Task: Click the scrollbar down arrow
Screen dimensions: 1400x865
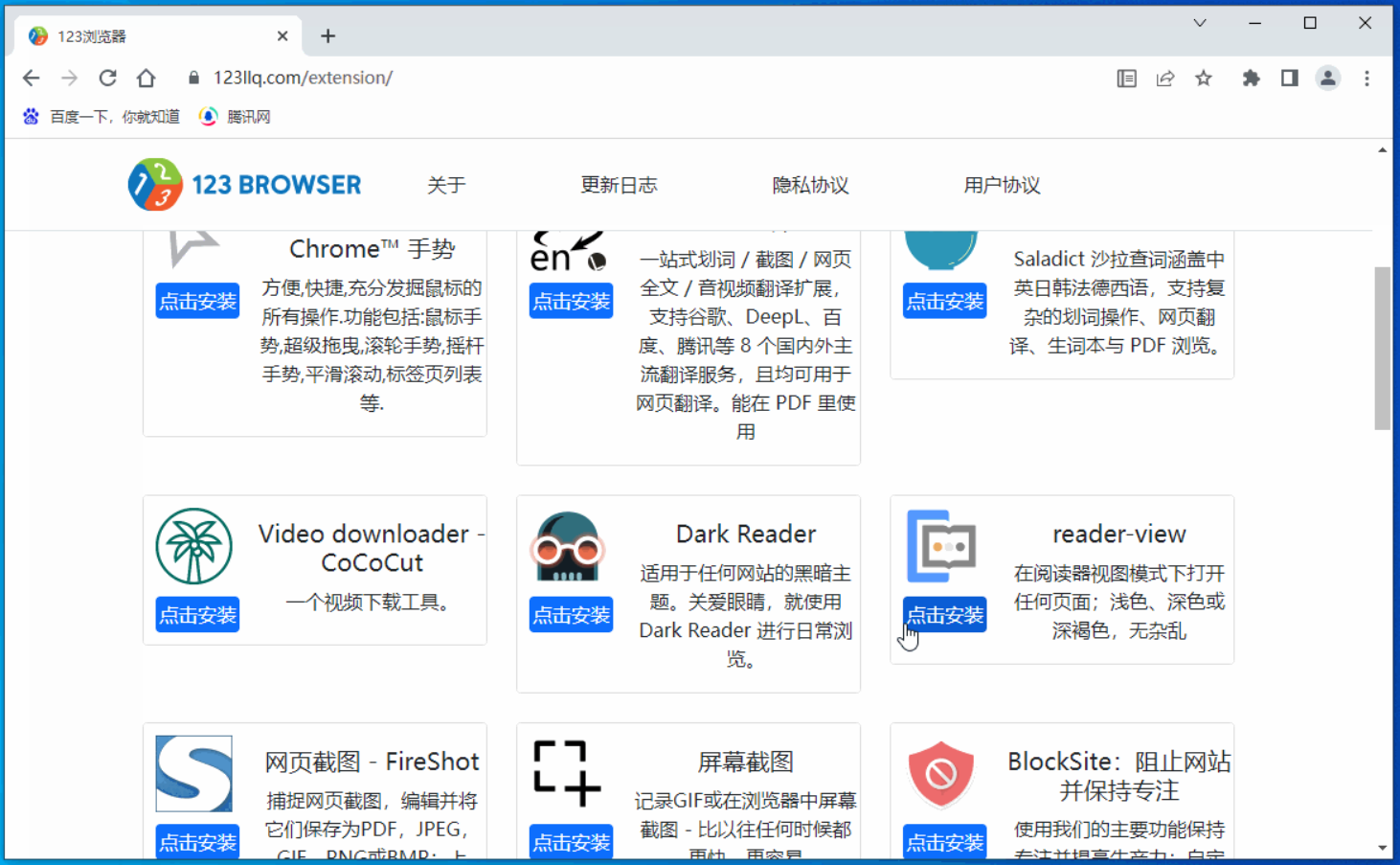Action: point(1382,848)
